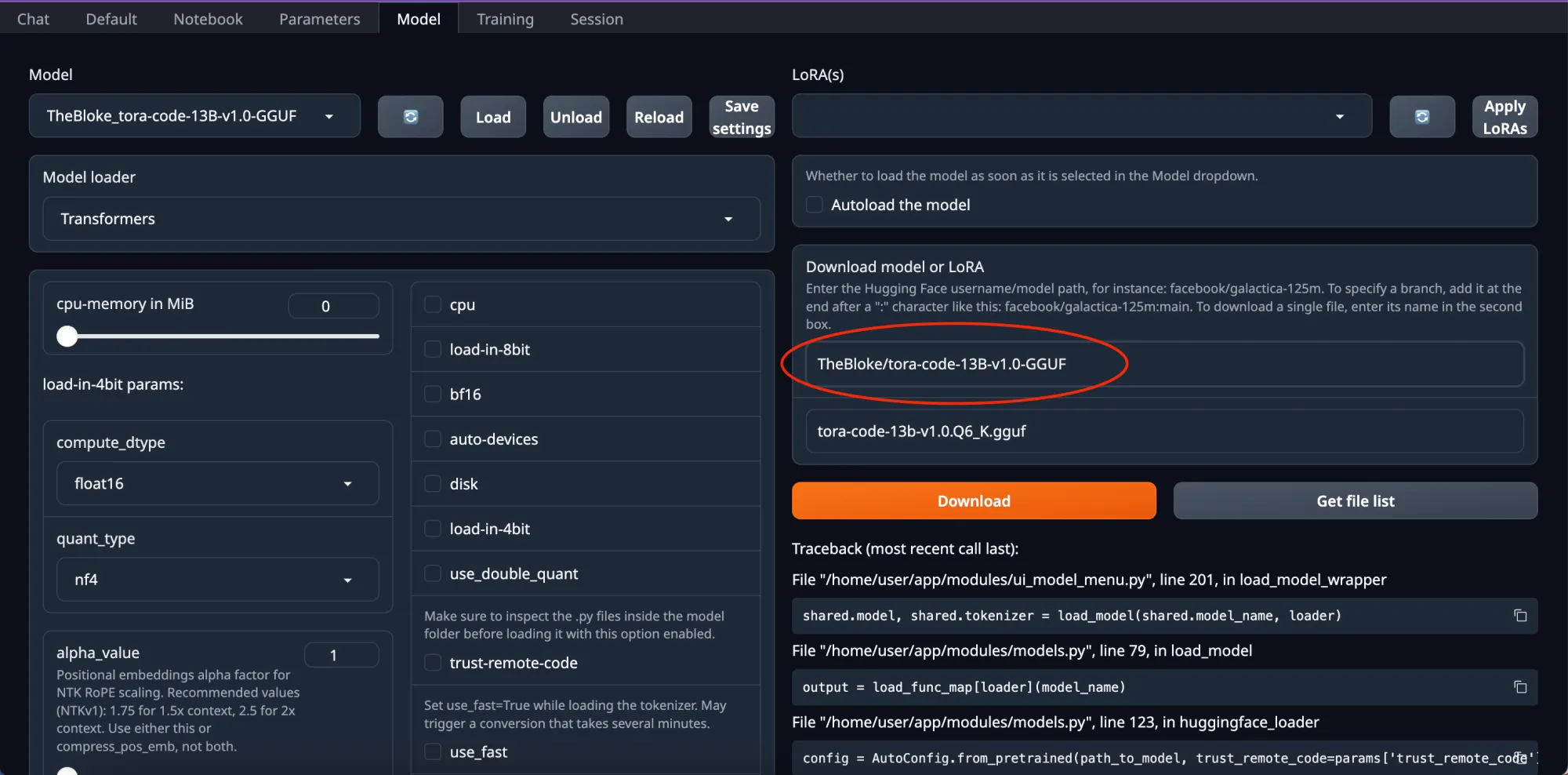Enable use_fast tokenizer loading
The width and height of the screenshot is (1568, 775).
point(432,751)
